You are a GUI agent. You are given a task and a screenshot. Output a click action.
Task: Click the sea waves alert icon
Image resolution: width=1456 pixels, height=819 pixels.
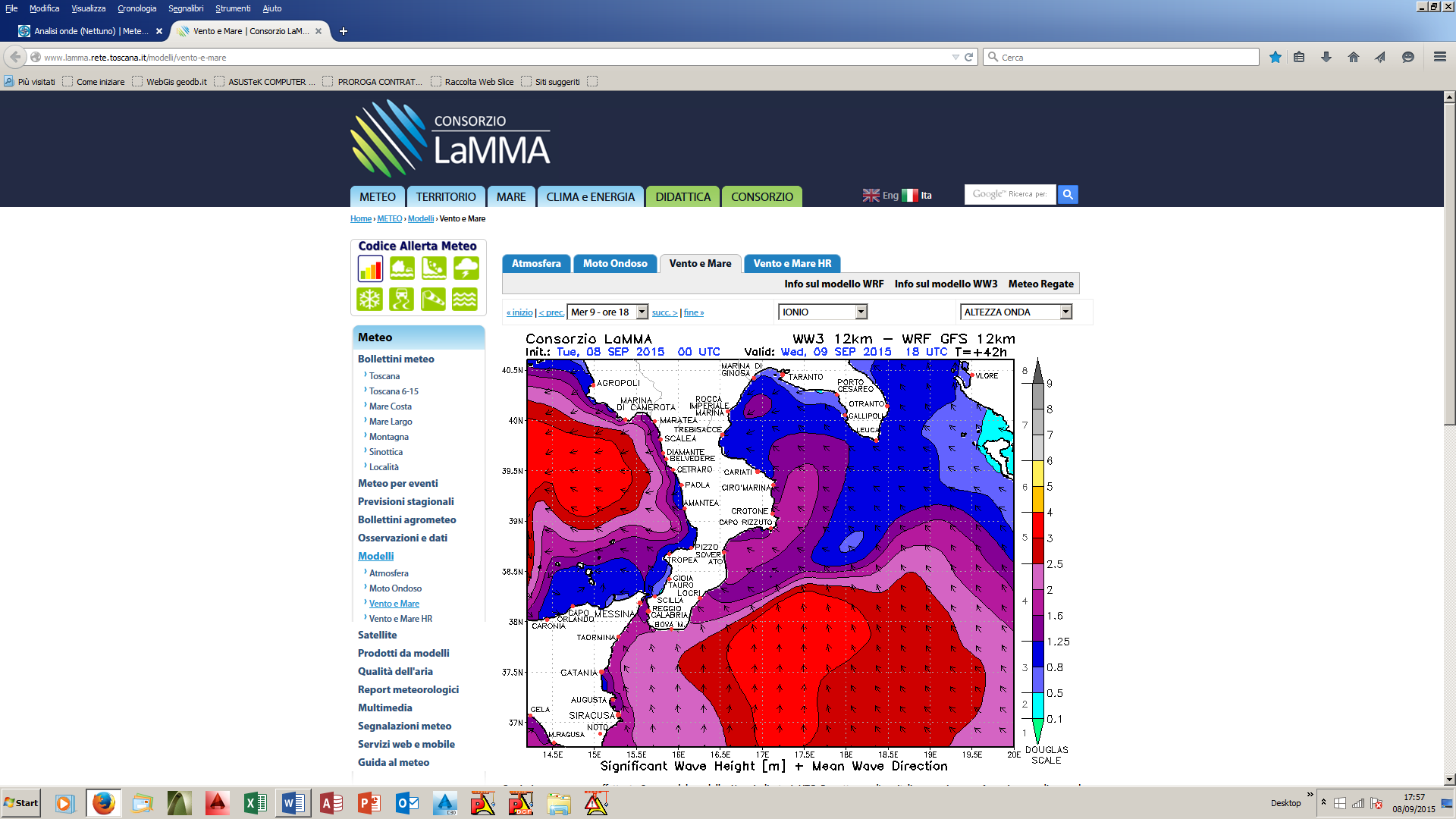point(466,300)
